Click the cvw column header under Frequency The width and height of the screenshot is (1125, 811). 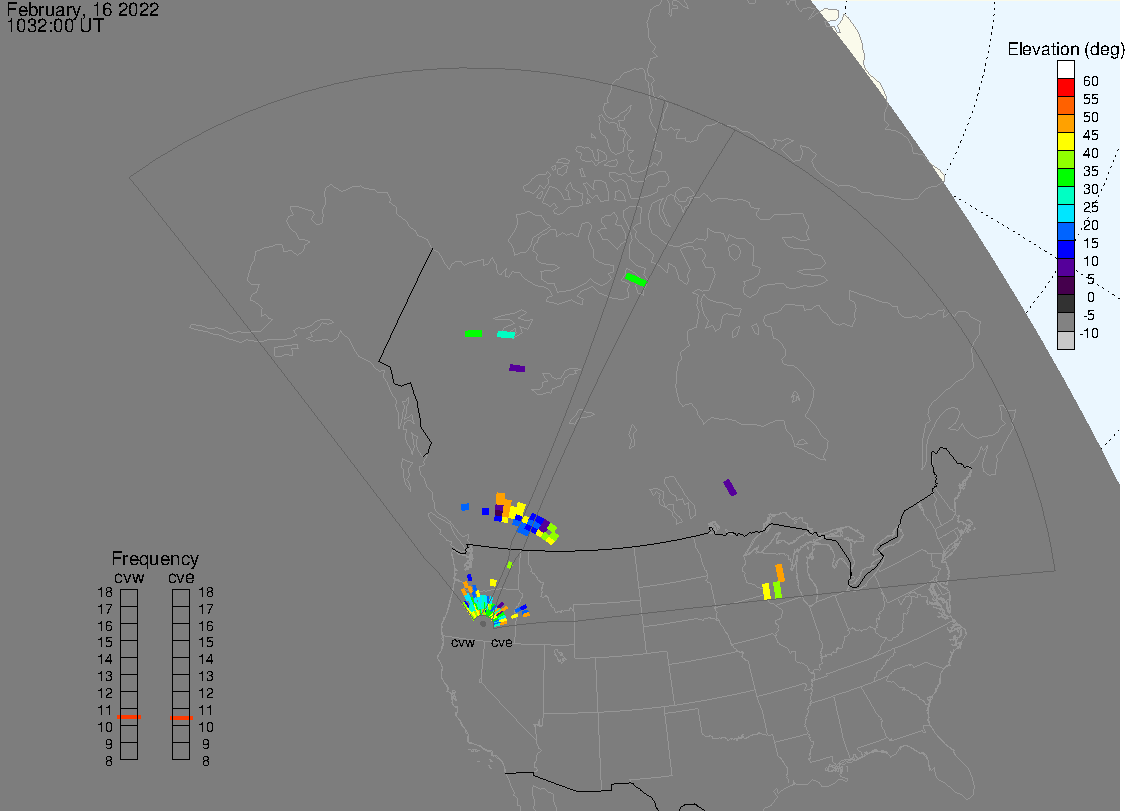point(129,576)
